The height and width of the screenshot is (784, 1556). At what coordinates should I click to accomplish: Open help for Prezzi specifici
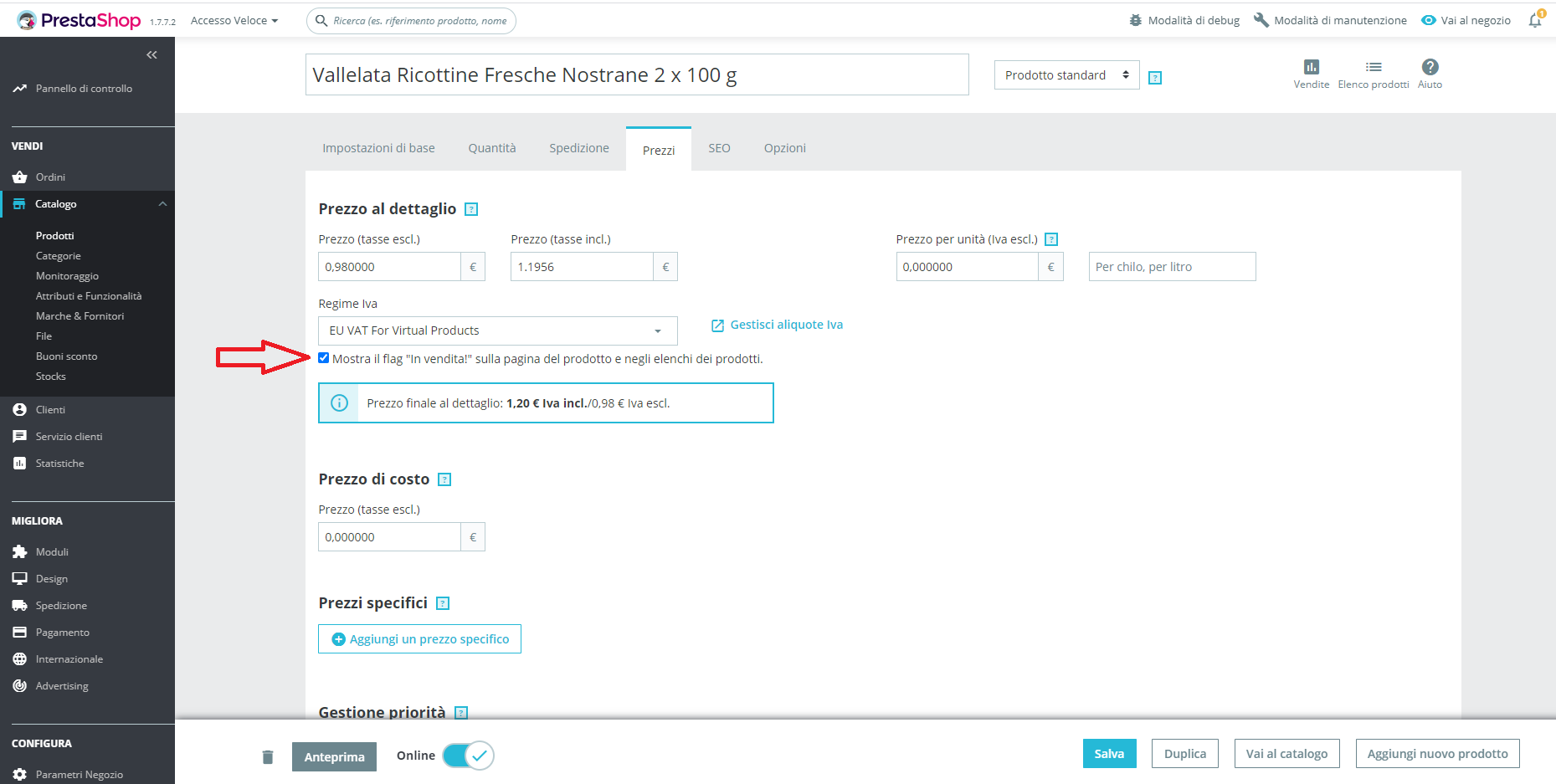(444, 603)
